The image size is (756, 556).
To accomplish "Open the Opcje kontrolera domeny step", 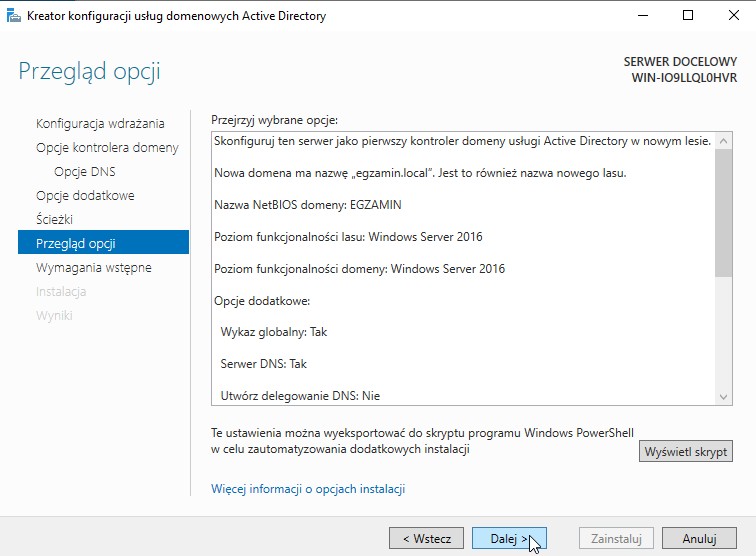I will tap(107, 148).
